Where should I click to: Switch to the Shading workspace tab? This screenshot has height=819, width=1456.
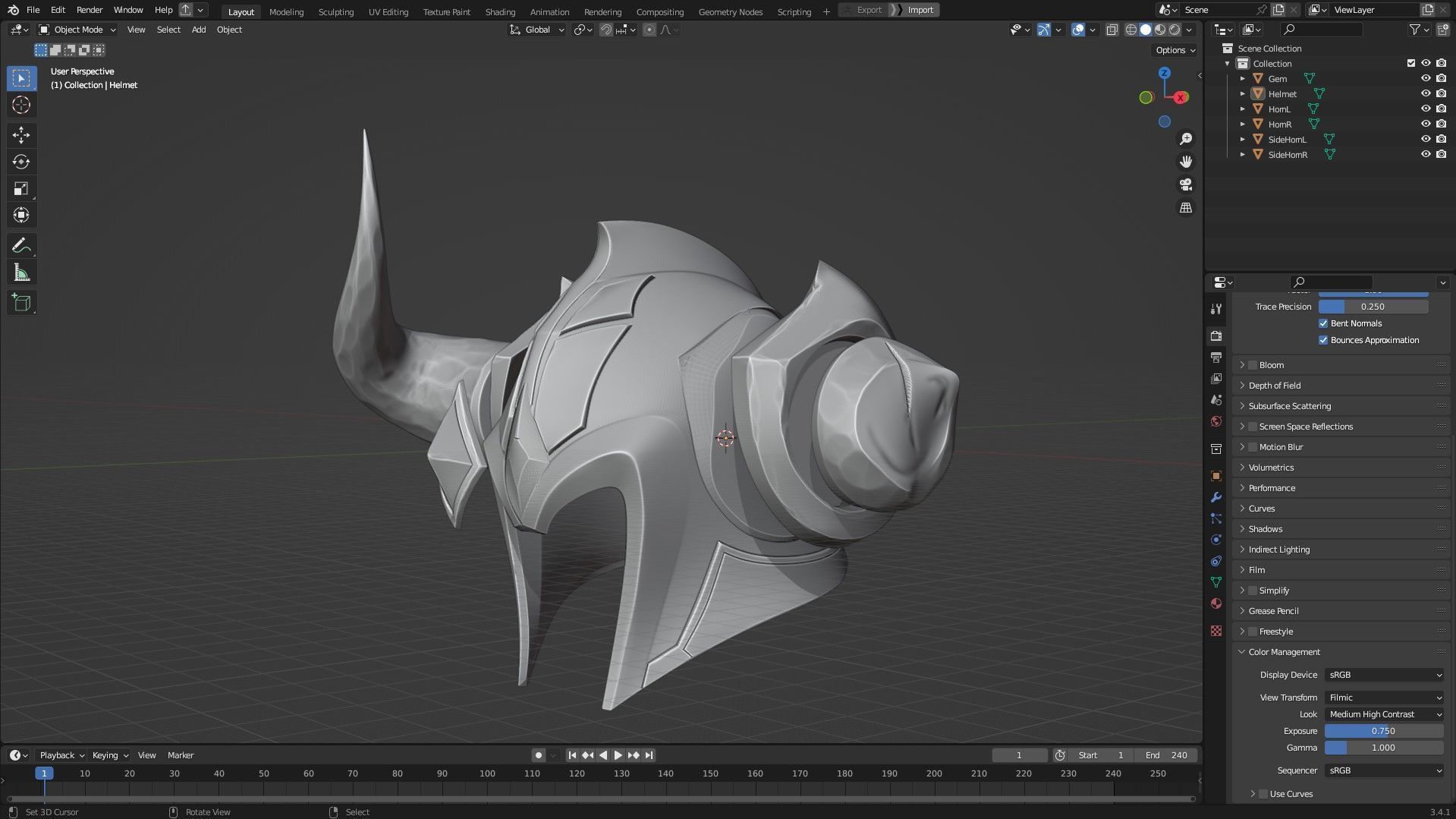point(500,11)
